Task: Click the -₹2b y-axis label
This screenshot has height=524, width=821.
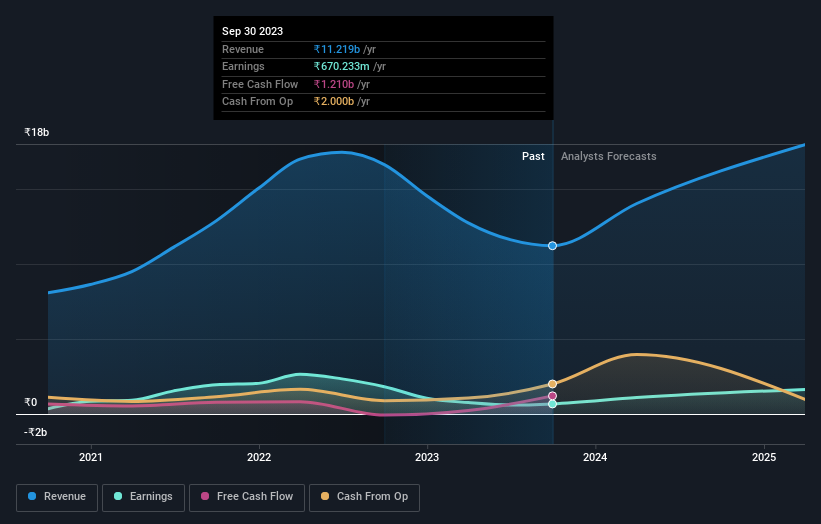Action: [x=36, y=432]
